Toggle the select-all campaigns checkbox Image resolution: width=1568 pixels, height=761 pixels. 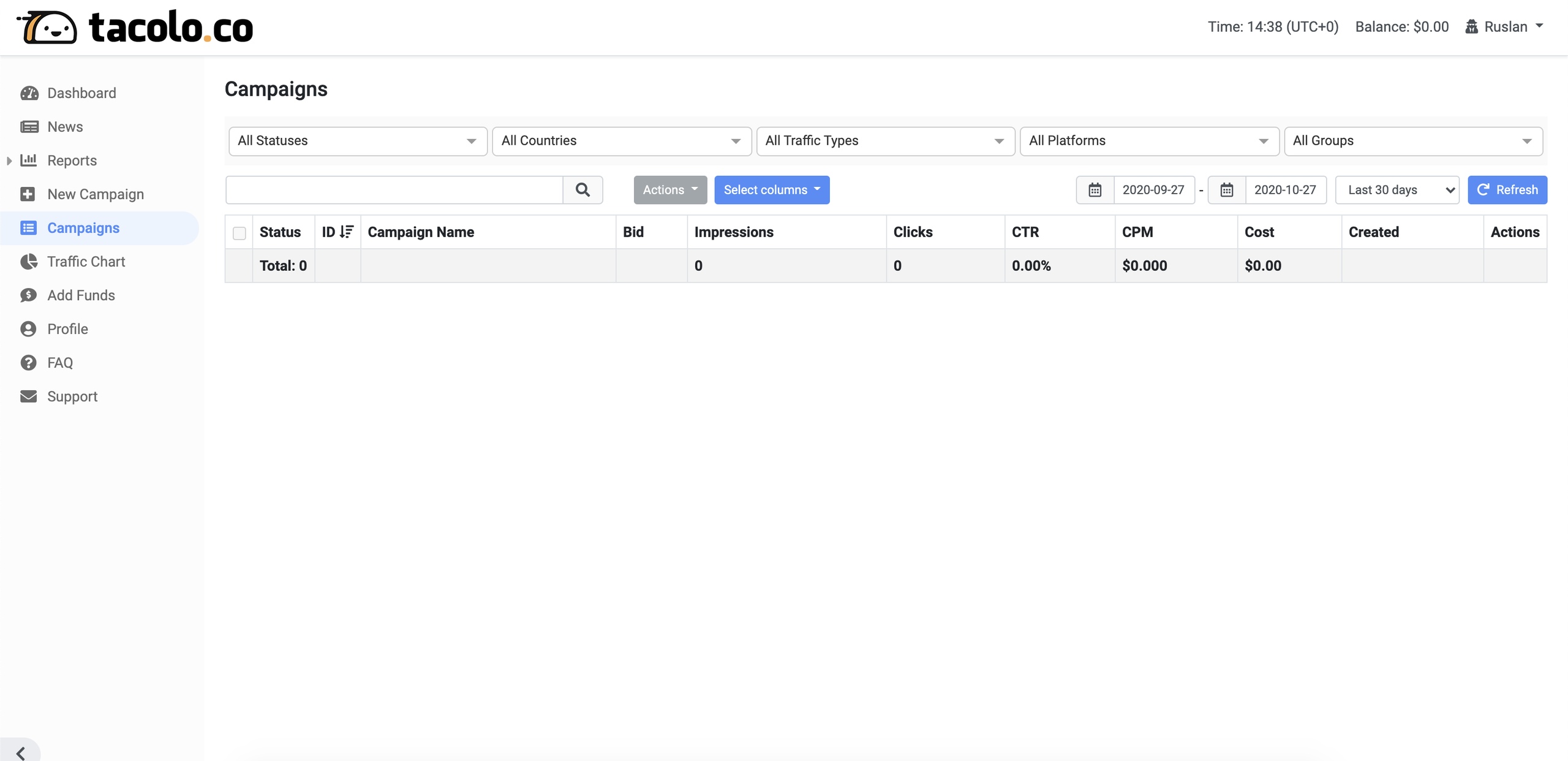point(239,233)
